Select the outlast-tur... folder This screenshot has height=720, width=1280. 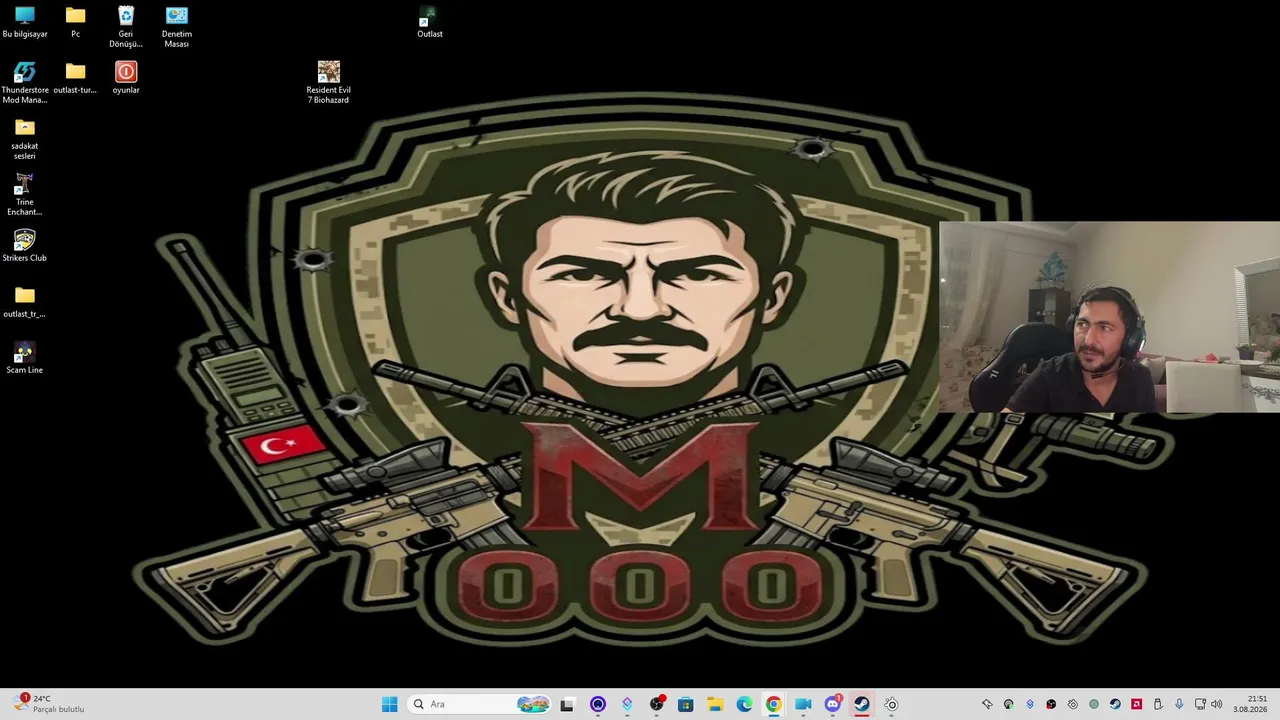(75, 78)
